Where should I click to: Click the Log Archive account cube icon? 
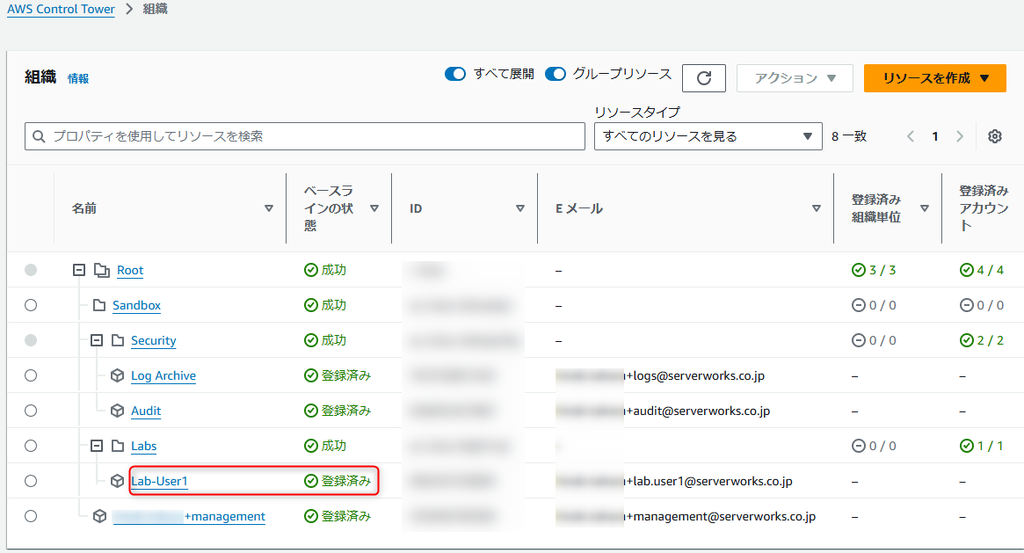click(117, 375)
